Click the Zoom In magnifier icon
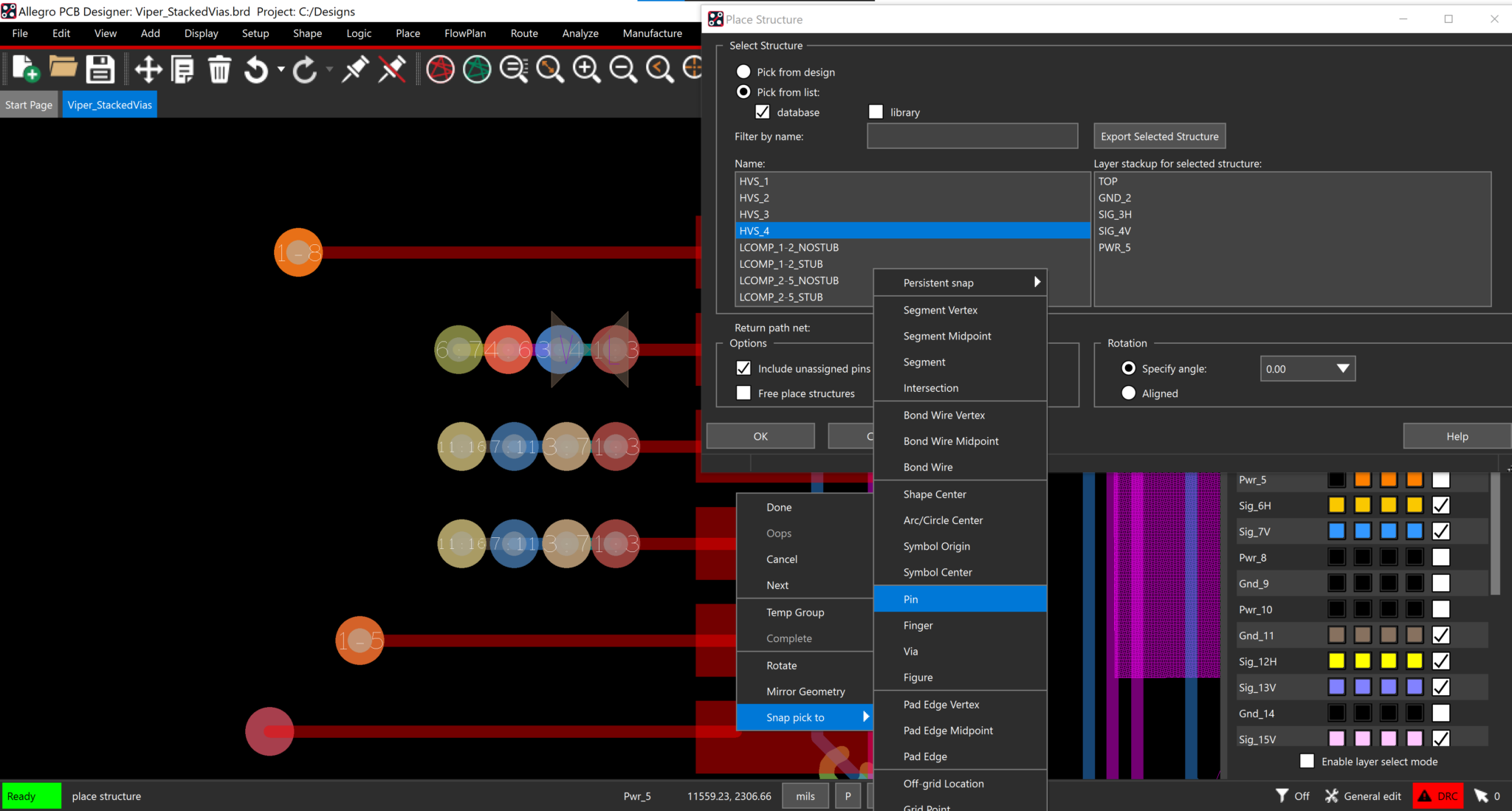1512x811 pixels. point(586,69)
